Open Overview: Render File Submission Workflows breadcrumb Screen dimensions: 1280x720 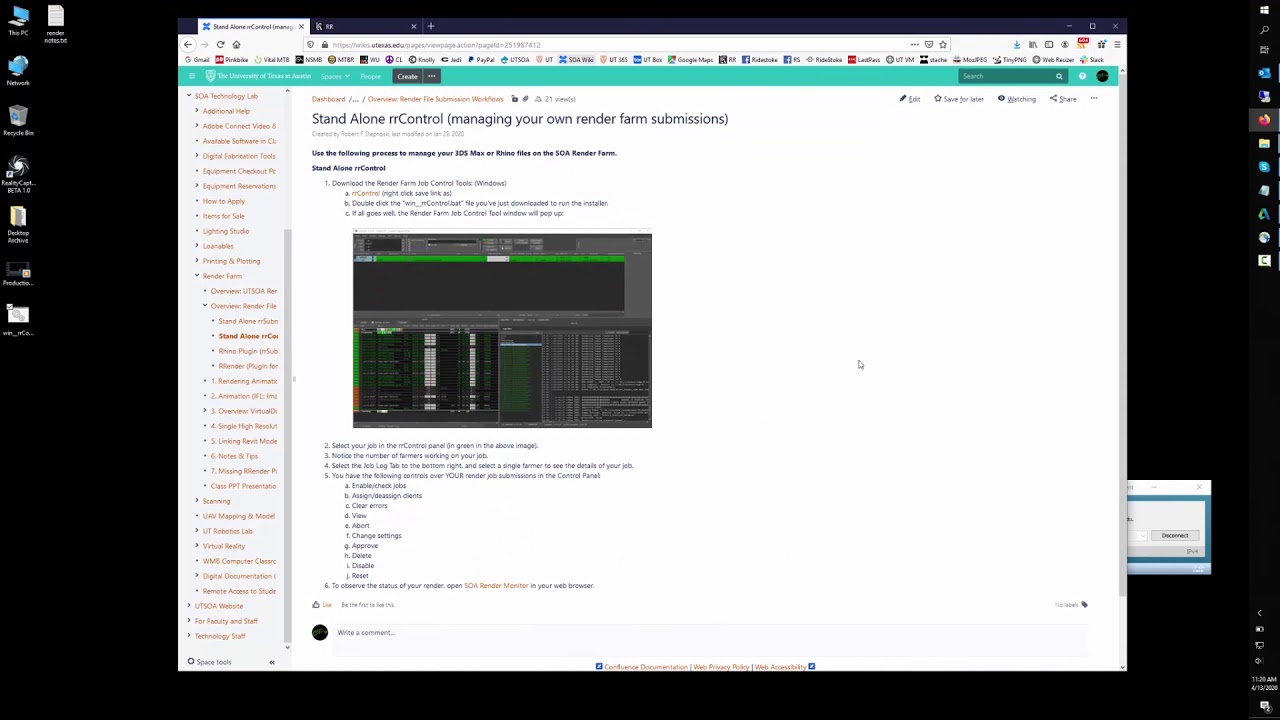click(x=435, y=99)
